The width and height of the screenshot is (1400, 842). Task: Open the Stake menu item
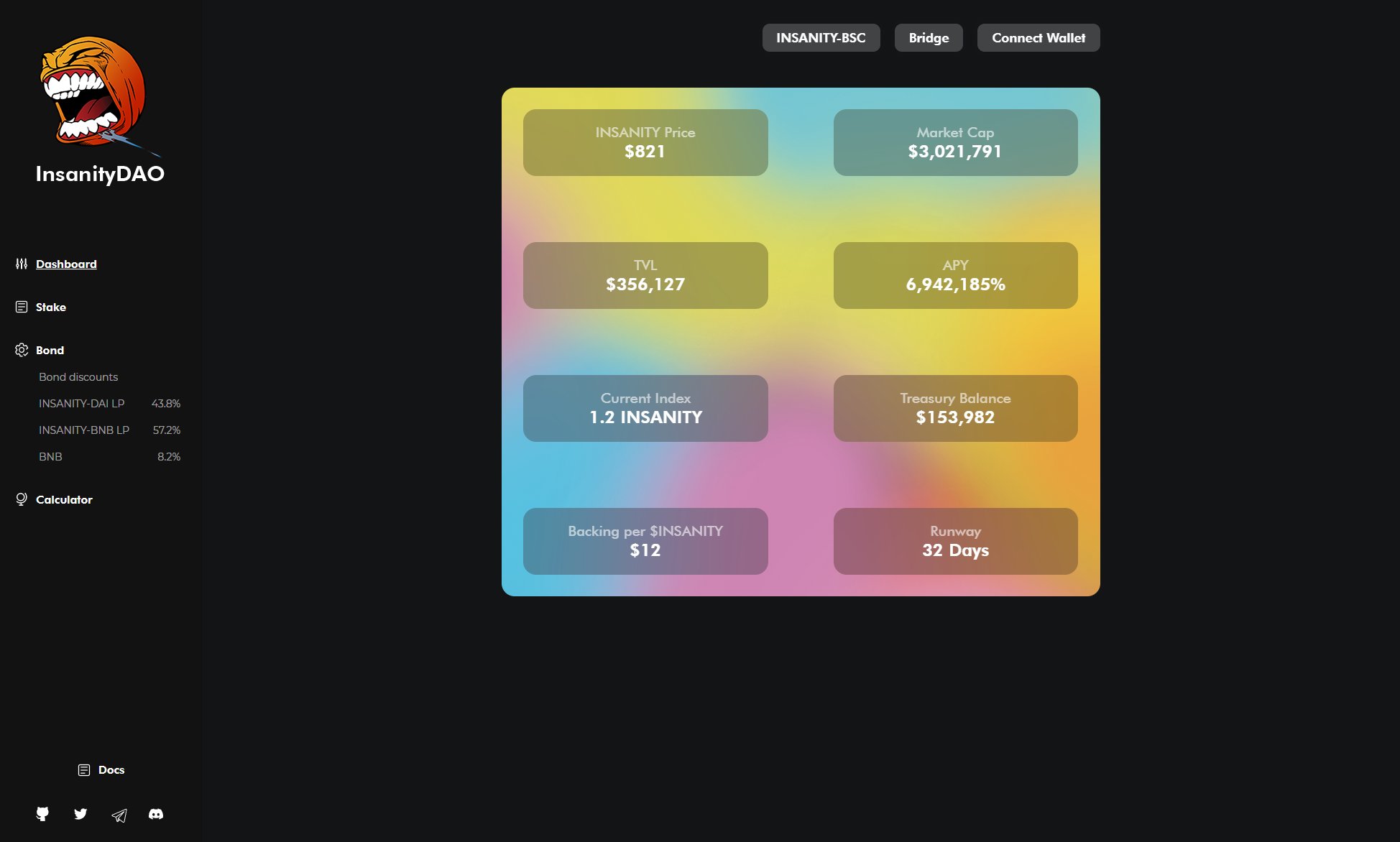(x=51, y=307)
